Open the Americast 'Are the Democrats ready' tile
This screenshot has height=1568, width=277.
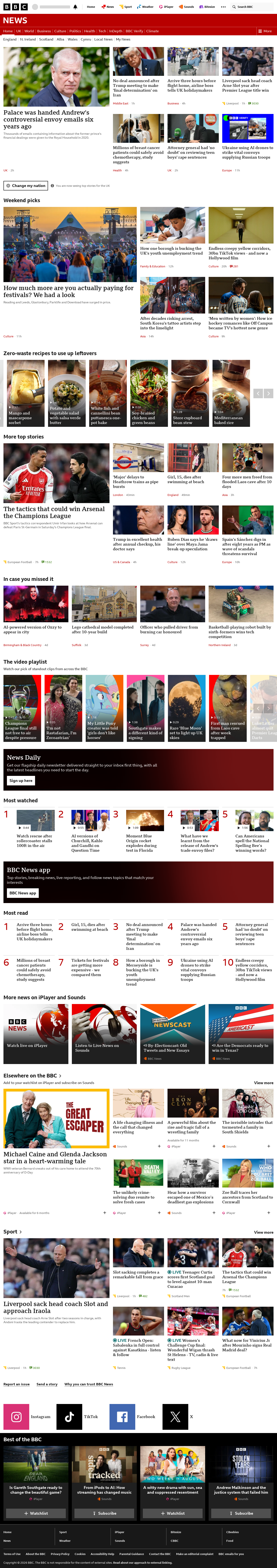point(241,1033)
